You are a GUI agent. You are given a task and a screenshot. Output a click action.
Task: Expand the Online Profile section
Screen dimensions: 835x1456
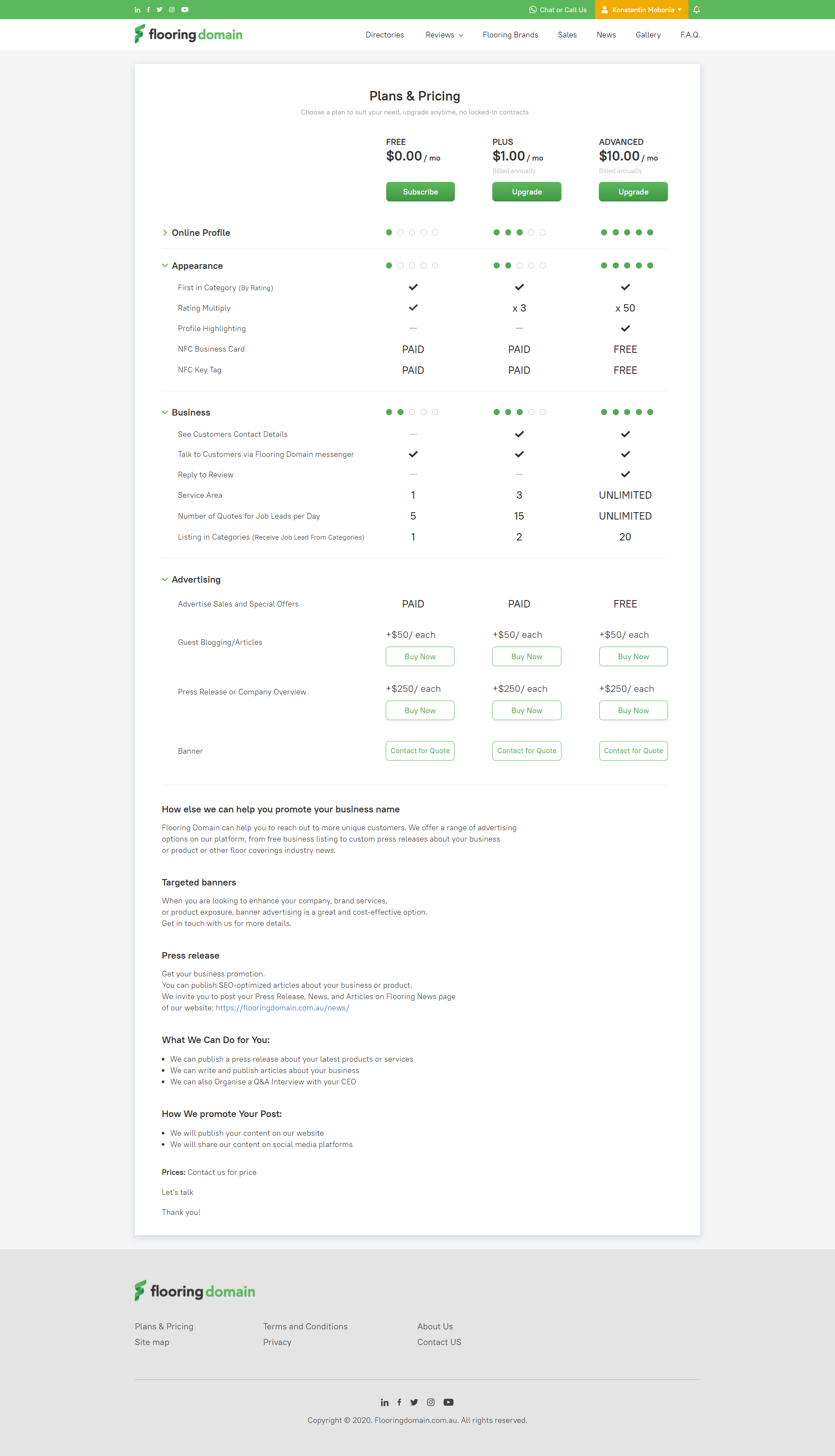pos(196,232)
